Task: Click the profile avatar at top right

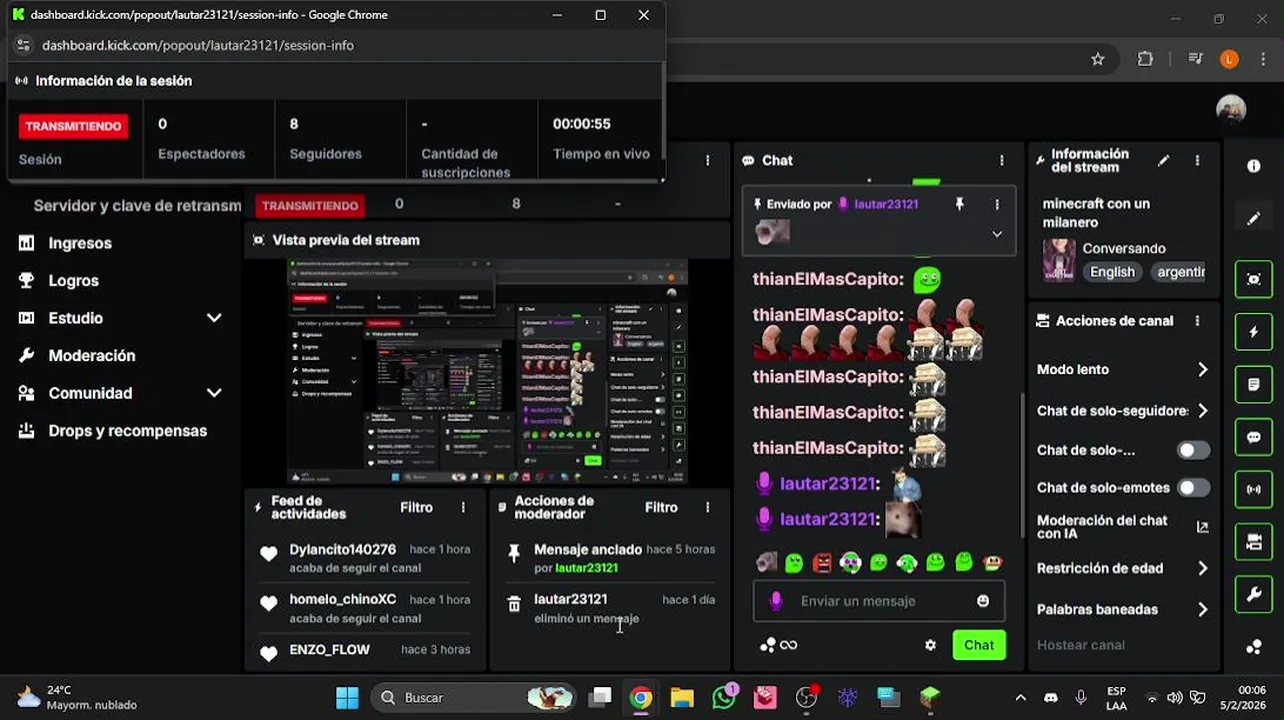Action: point(1231,109)
